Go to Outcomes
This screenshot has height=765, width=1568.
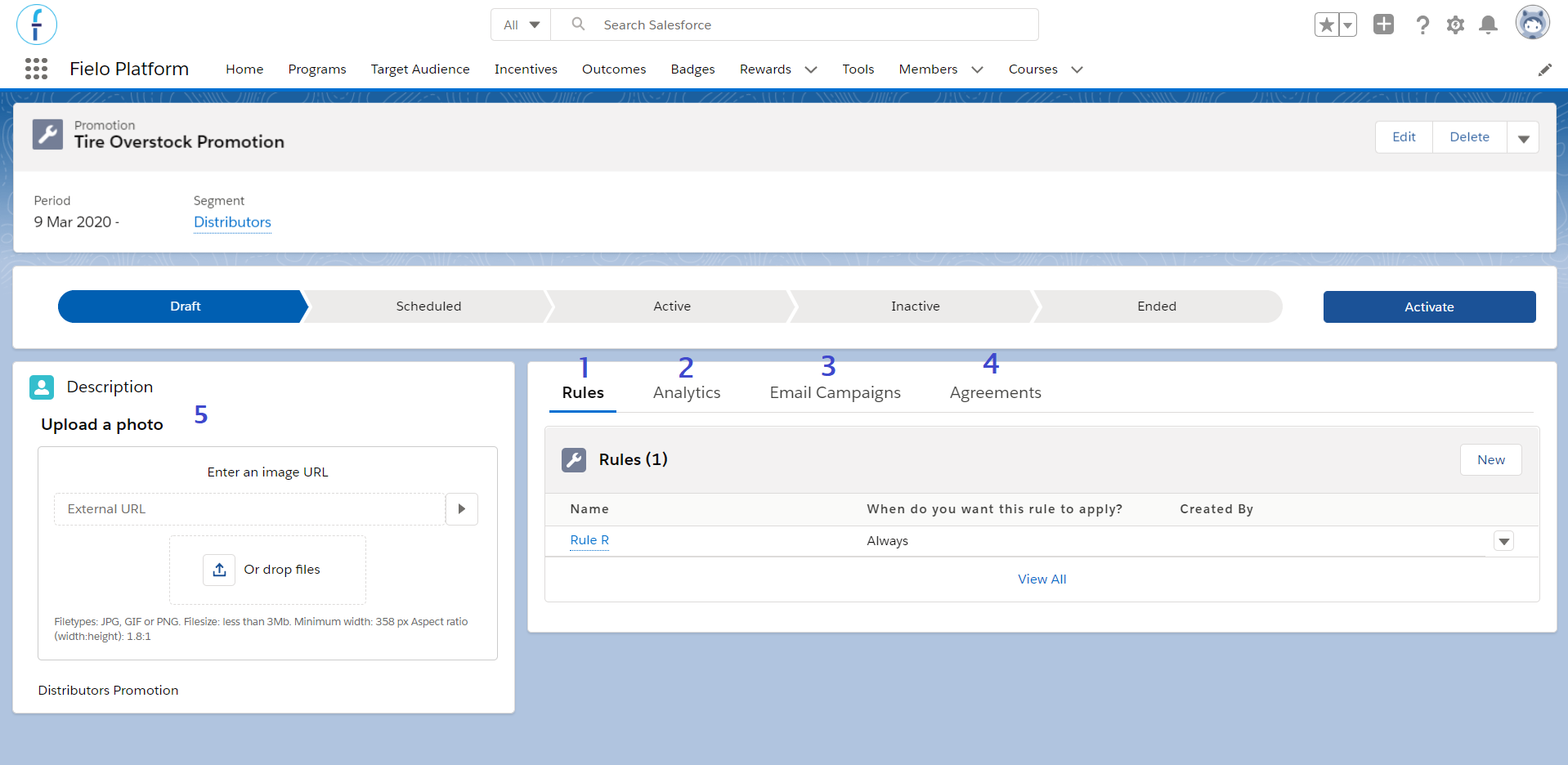[x=614, y=69]
